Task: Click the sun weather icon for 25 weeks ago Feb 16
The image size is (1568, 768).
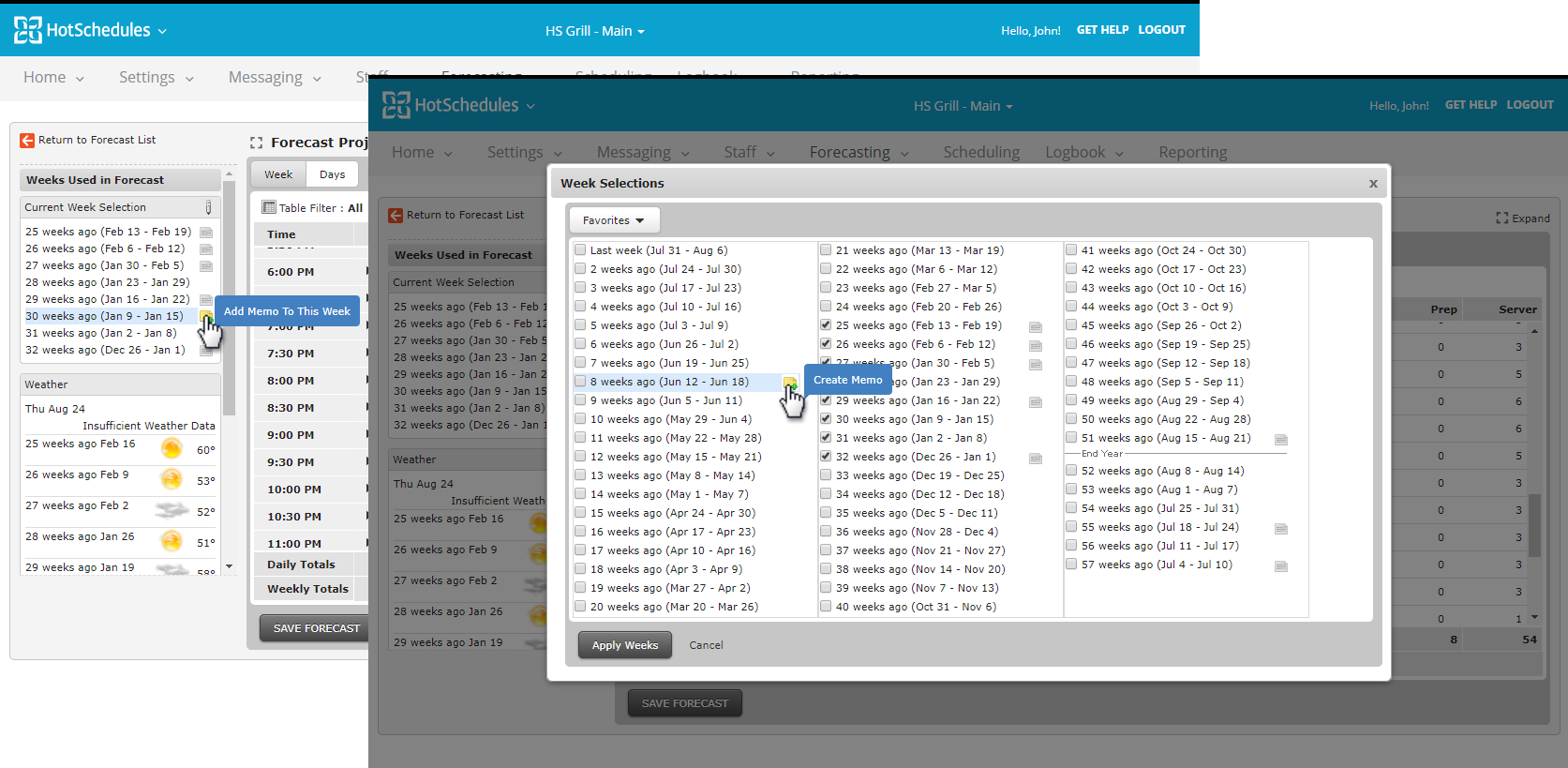Action: (x=172, y=448)
